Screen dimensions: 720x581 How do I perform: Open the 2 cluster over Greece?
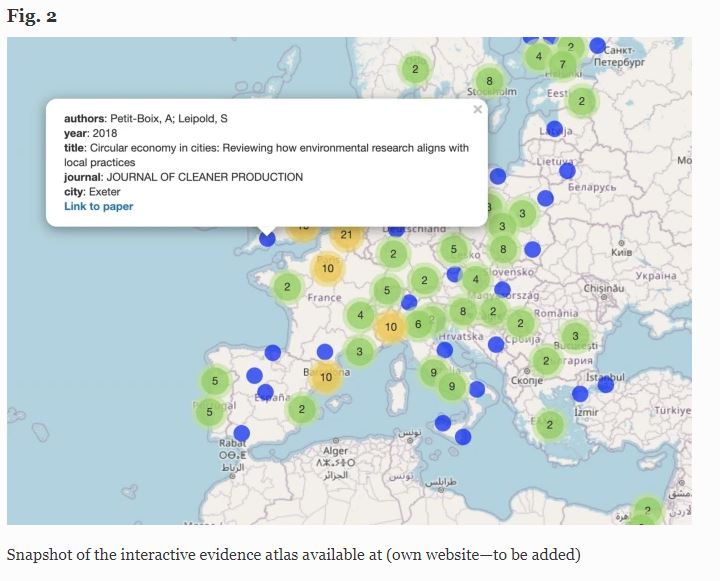pos(550,425)
